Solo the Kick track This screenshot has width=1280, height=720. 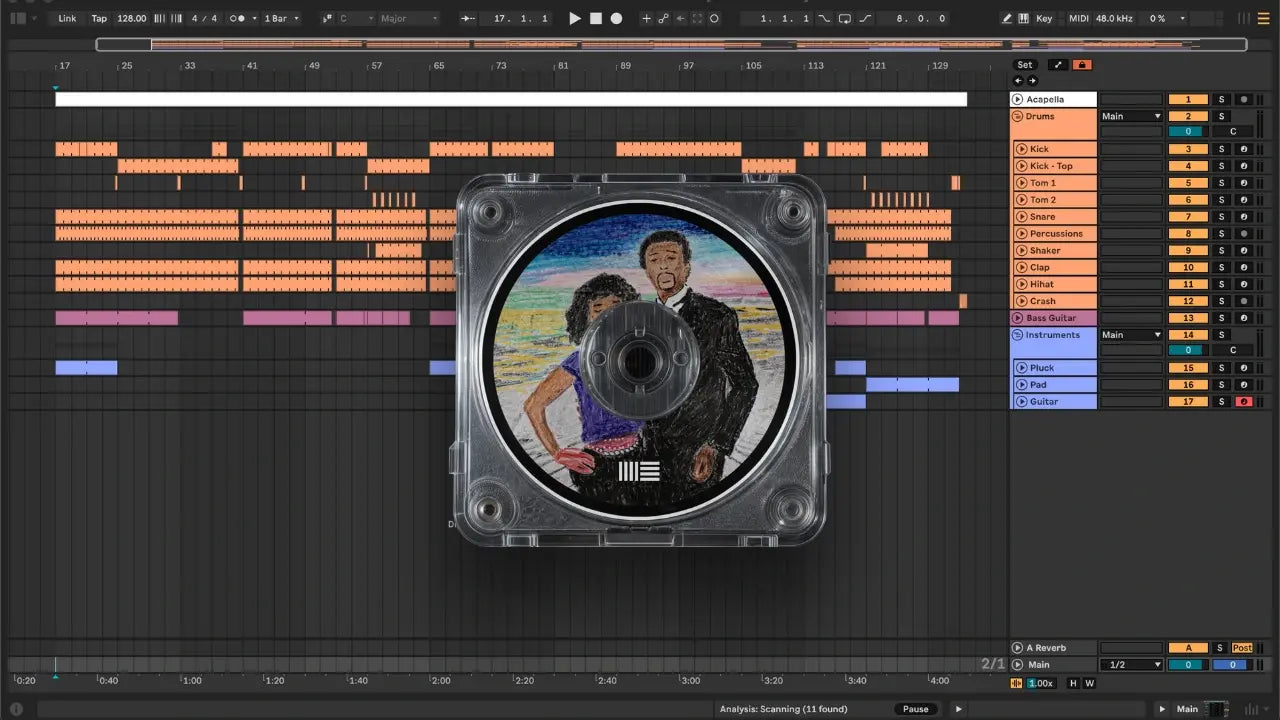pos(1220,149)
